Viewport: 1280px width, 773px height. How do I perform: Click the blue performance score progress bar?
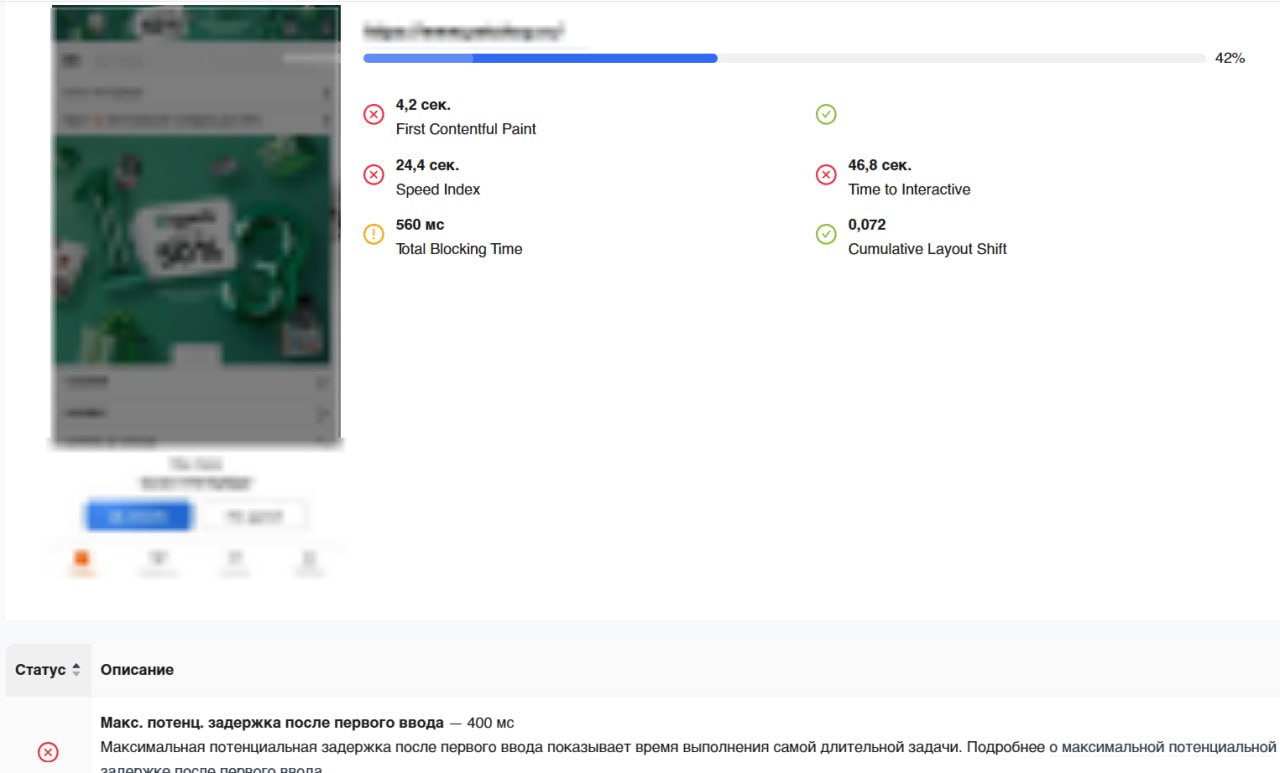tap(540, 59)
